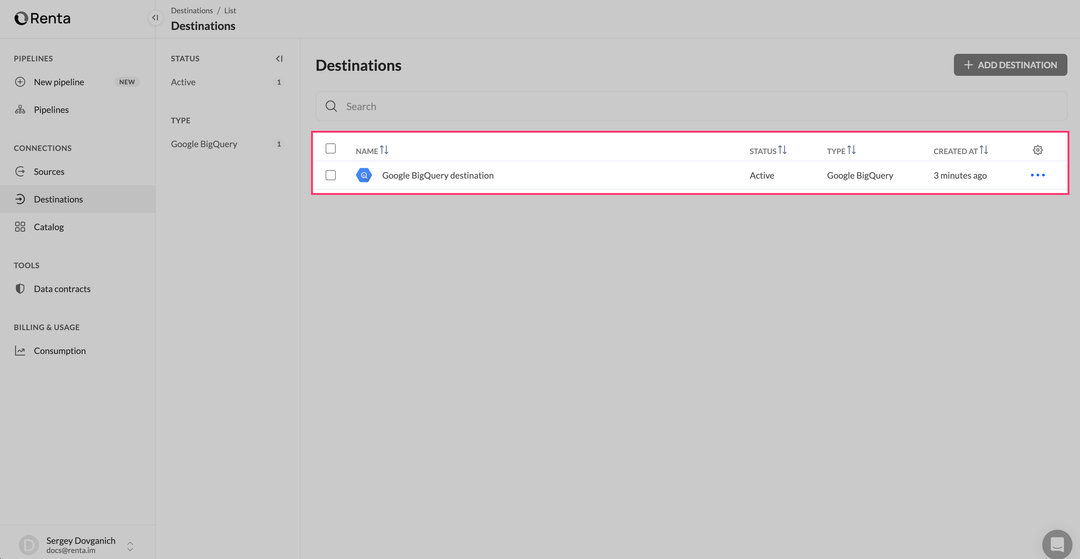Open New pipeline from sidebar

59,82
